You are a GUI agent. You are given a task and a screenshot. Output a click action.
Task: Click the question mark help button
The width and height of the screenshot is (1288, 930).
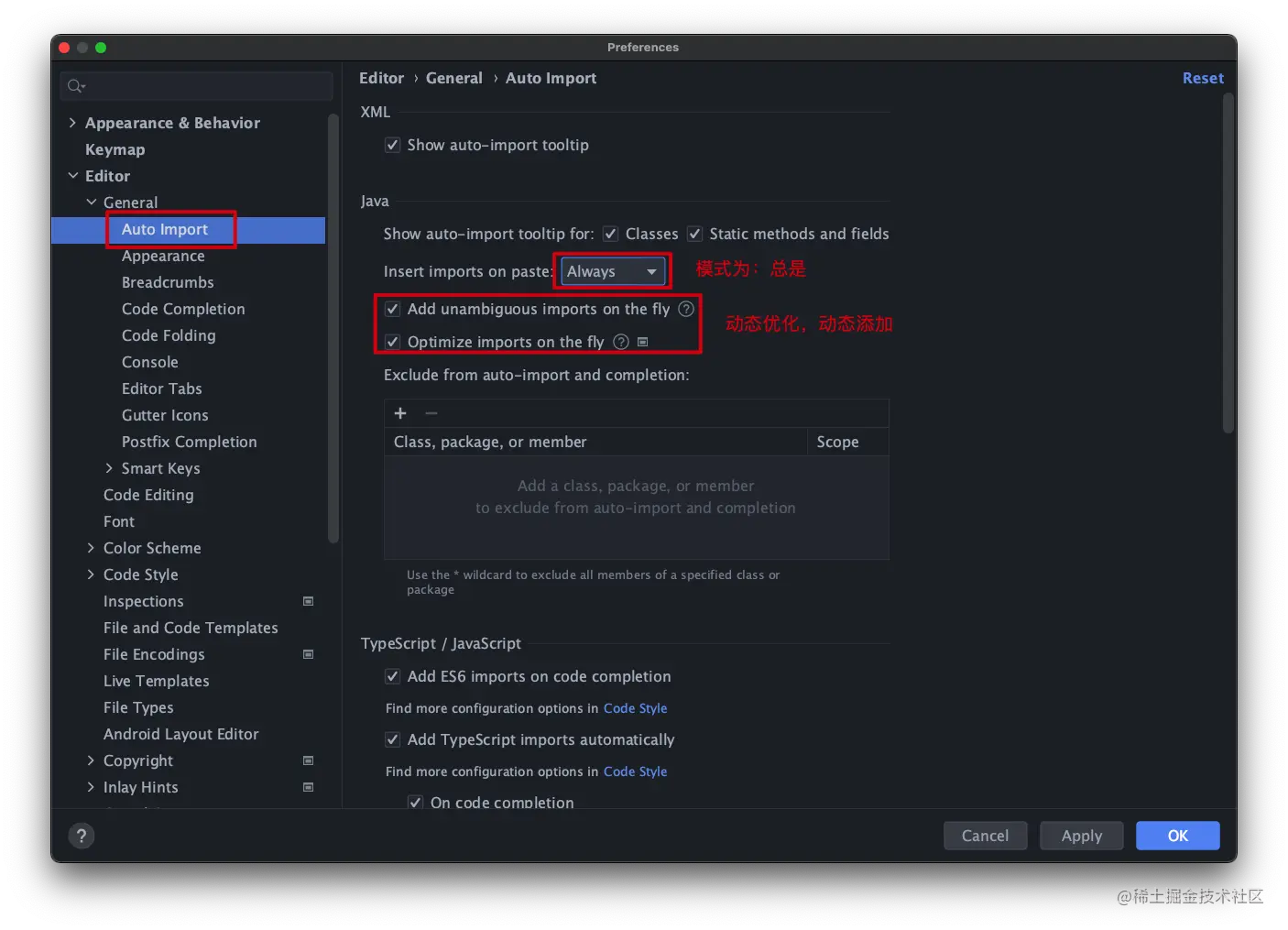tap(82, 836)
